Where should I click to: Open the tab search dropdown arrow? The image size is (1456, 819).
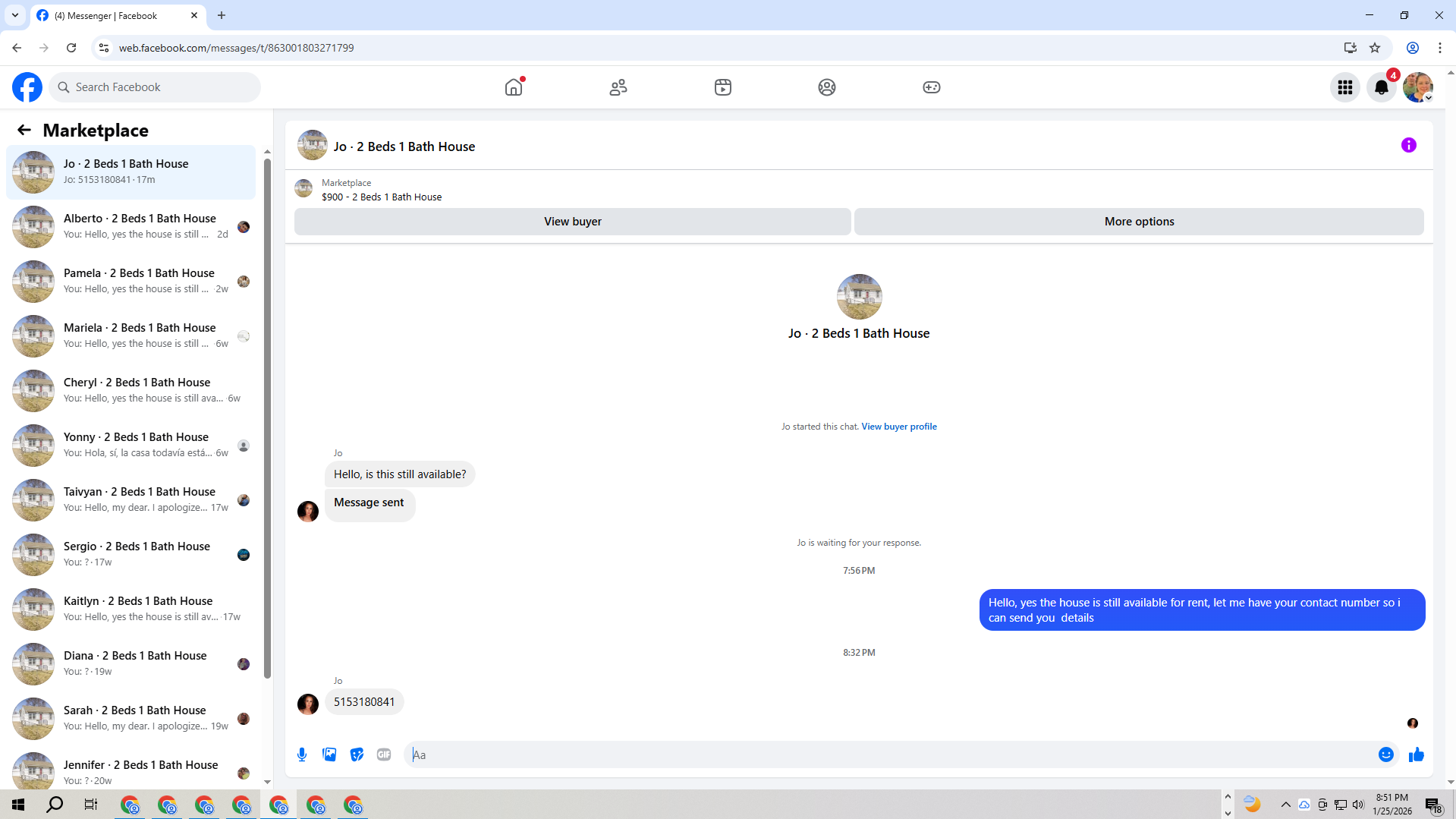click(15, 15)
